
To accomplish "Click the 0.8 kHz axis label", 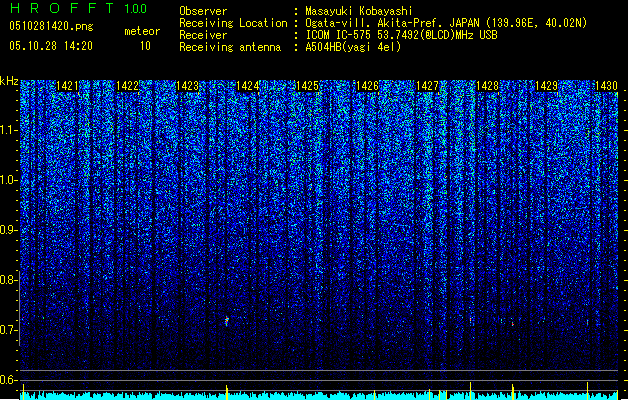I will click(x=9, y=280).
